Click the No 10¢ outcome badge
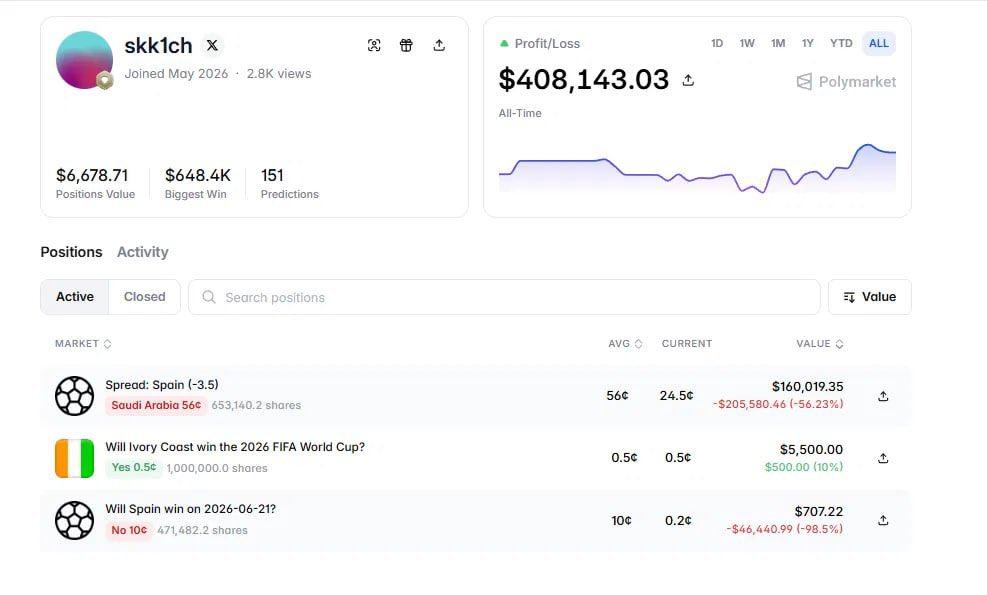Viewport: 987px width, 595px height. tap(129, 530)
